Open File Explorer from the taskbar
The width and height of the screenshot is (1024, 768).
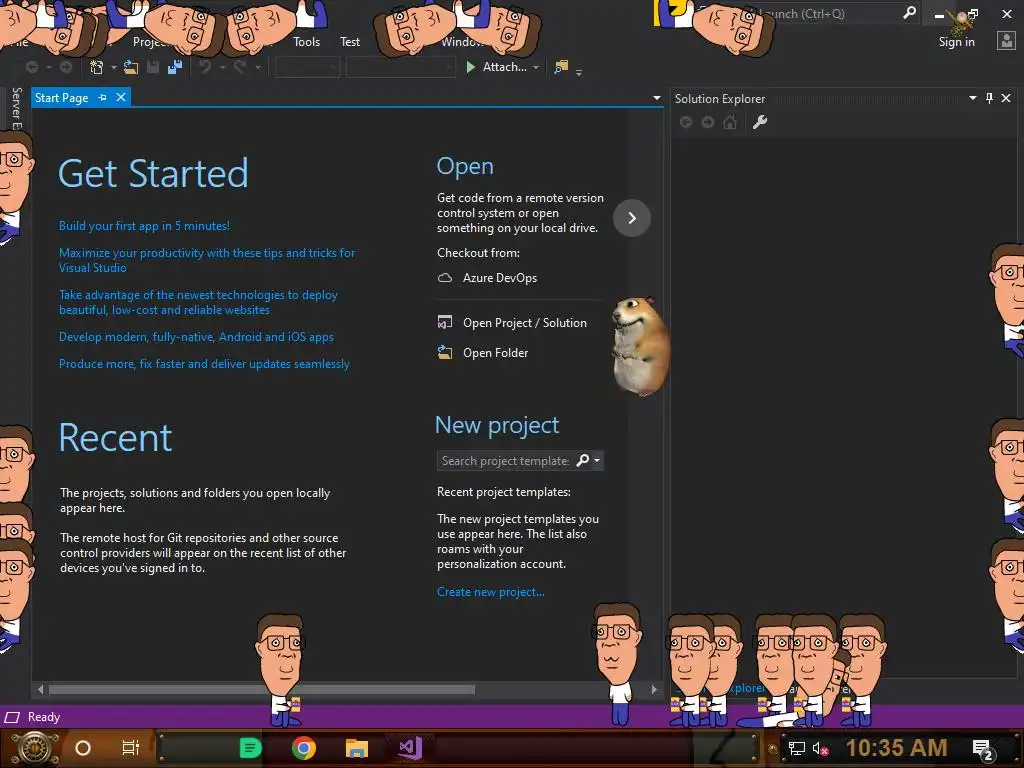click(357, 748)
